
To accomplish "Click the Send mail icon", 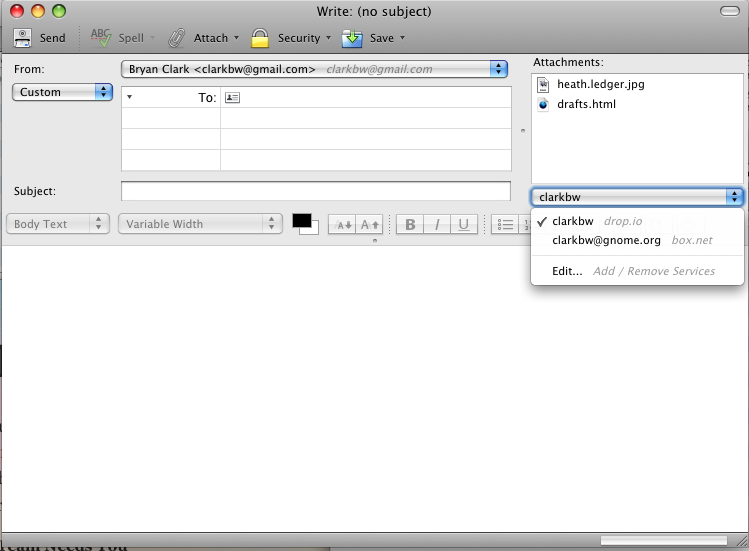I will (22, 38).
